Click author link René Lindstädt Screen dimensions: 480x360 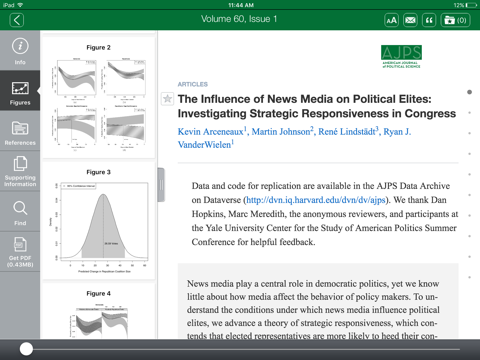(347, 132)
